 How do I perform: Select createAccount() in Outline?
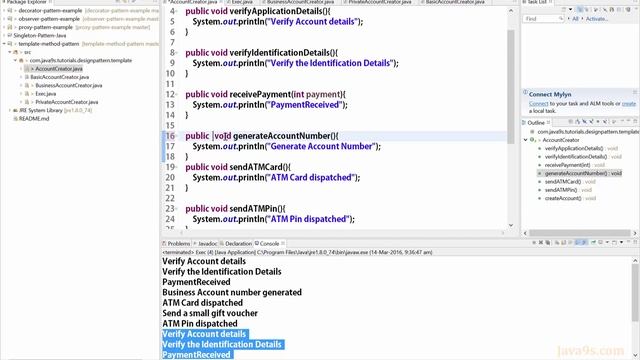[x=570, y=198]
